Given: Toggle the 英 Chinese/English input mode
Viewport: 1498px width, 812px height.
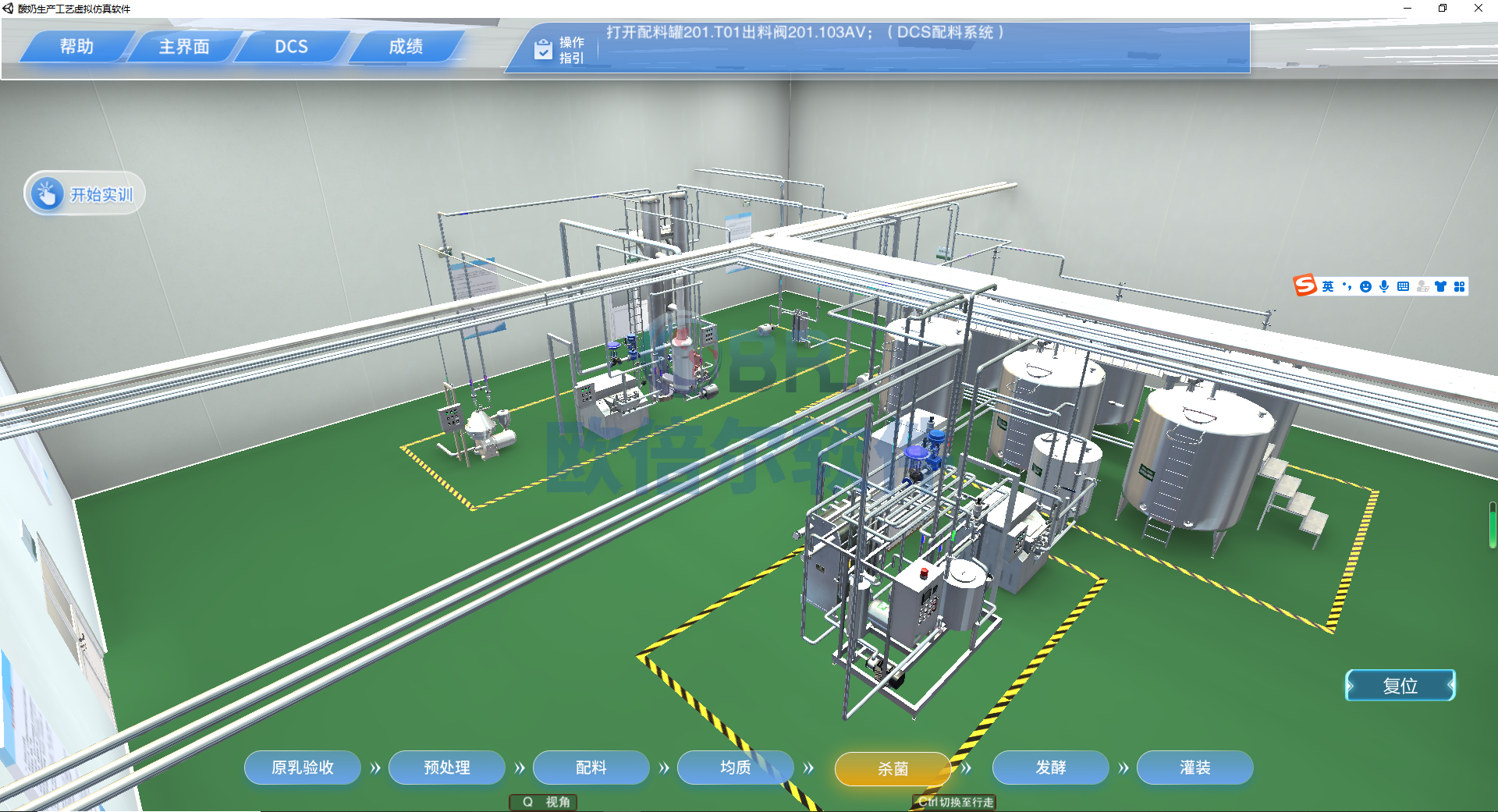Looking at the screenshot, I should (1327, 286).
